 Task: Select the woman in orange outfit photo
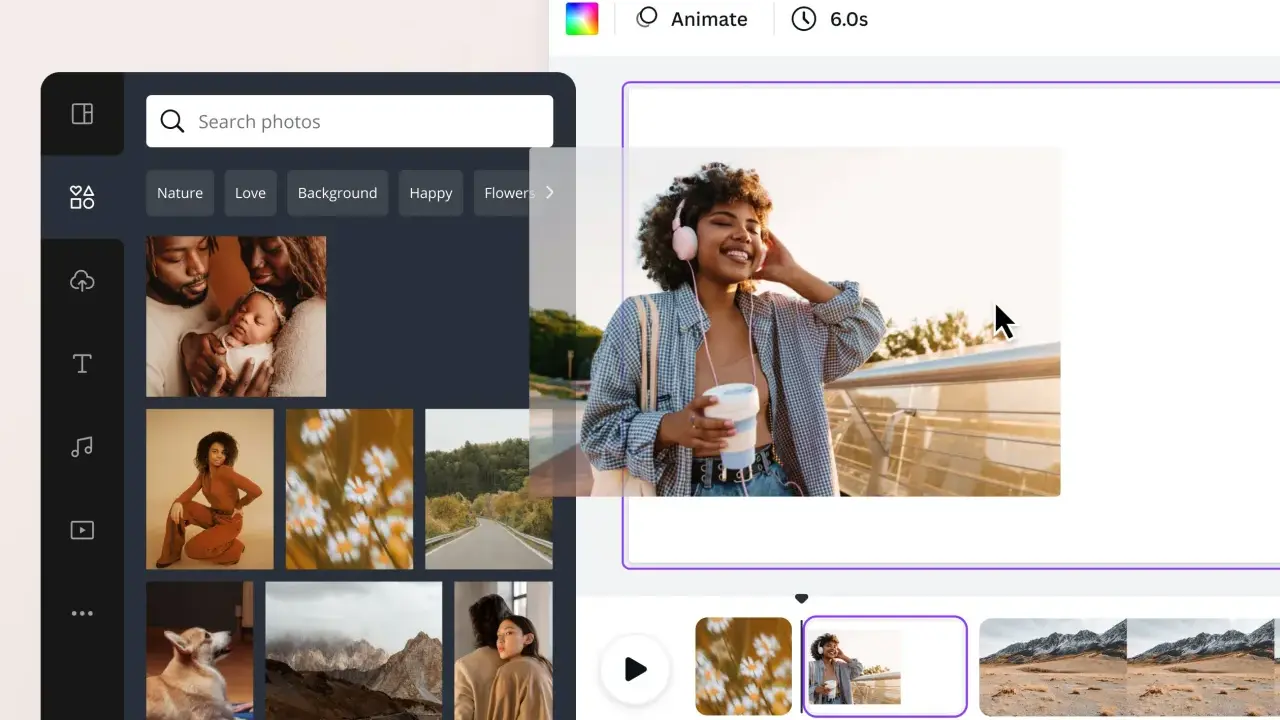coord(210,489)
